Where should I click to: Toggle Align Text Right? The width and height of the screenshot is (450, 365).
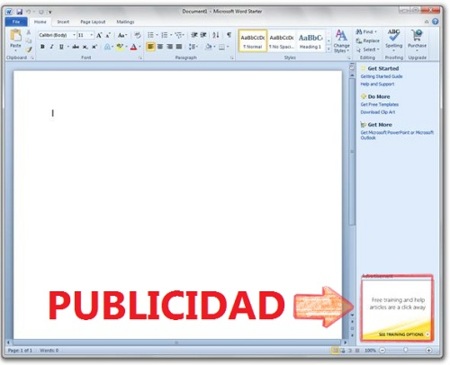(170, 47)
